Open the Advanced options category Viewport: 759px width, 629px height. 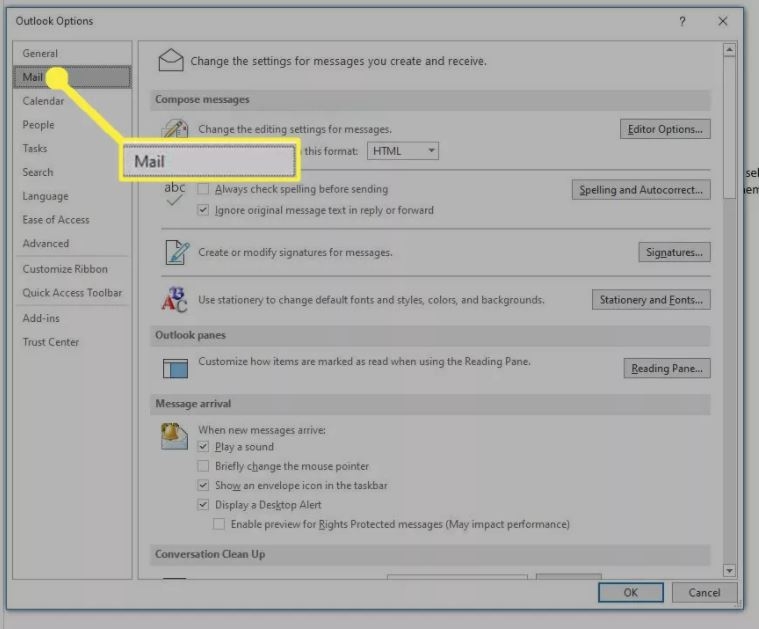(72, 243)
